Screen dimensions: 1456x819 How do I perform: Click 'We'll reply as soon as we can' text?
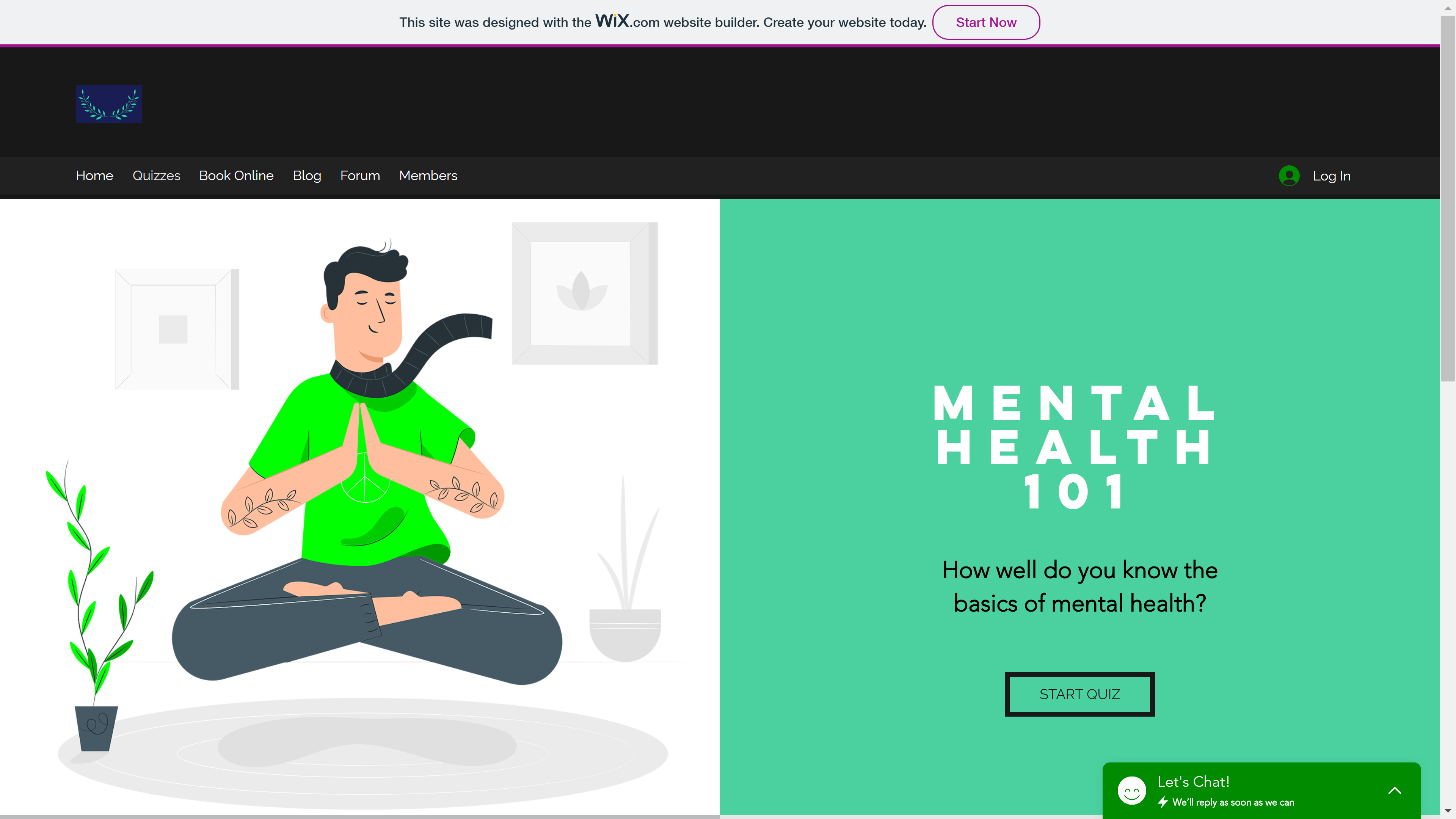point(1233,803)
